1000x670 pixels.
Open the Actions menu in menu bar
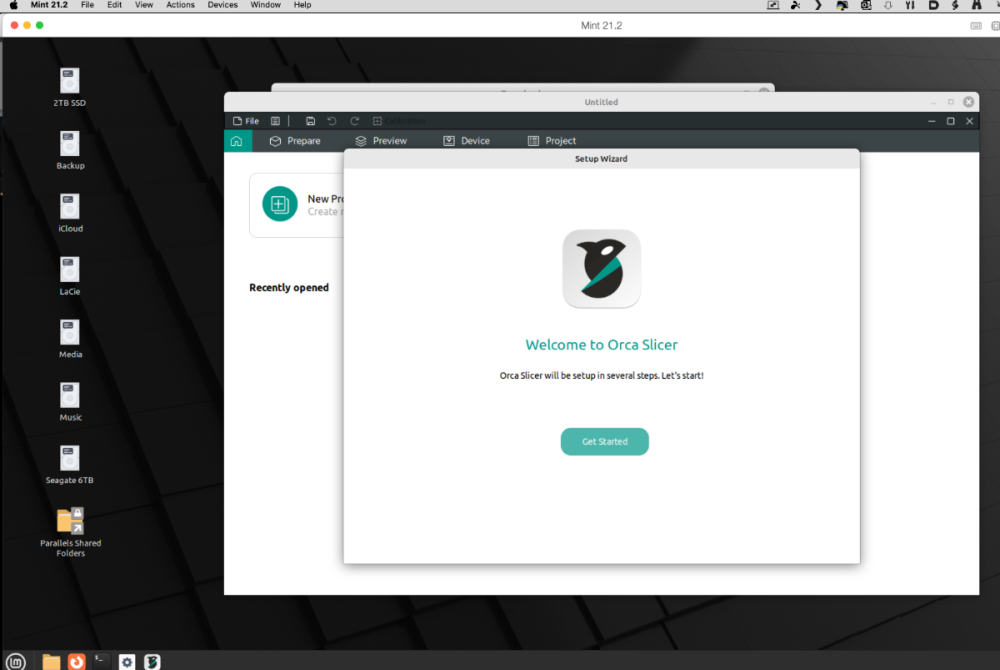click(x=180, y=5)
